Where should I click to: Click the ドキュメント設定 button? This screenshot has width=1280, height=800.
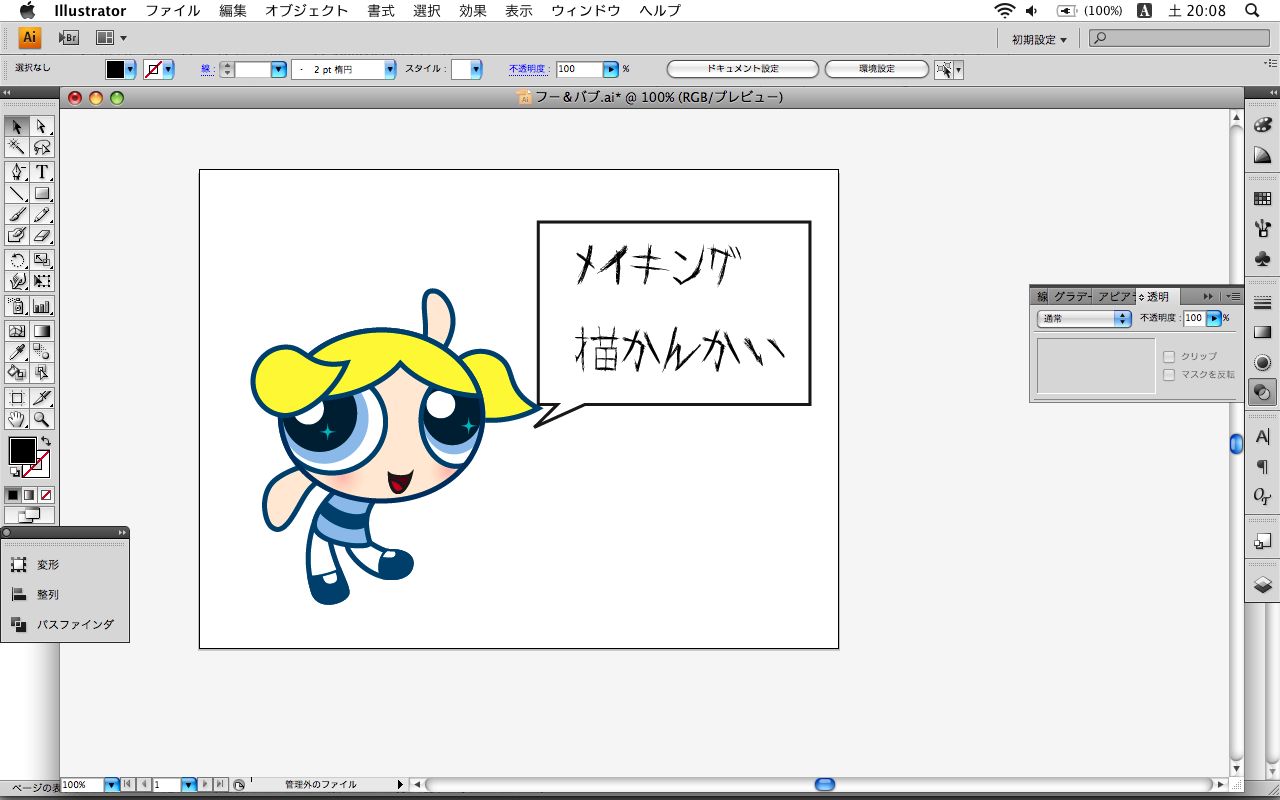pos(743,69)
